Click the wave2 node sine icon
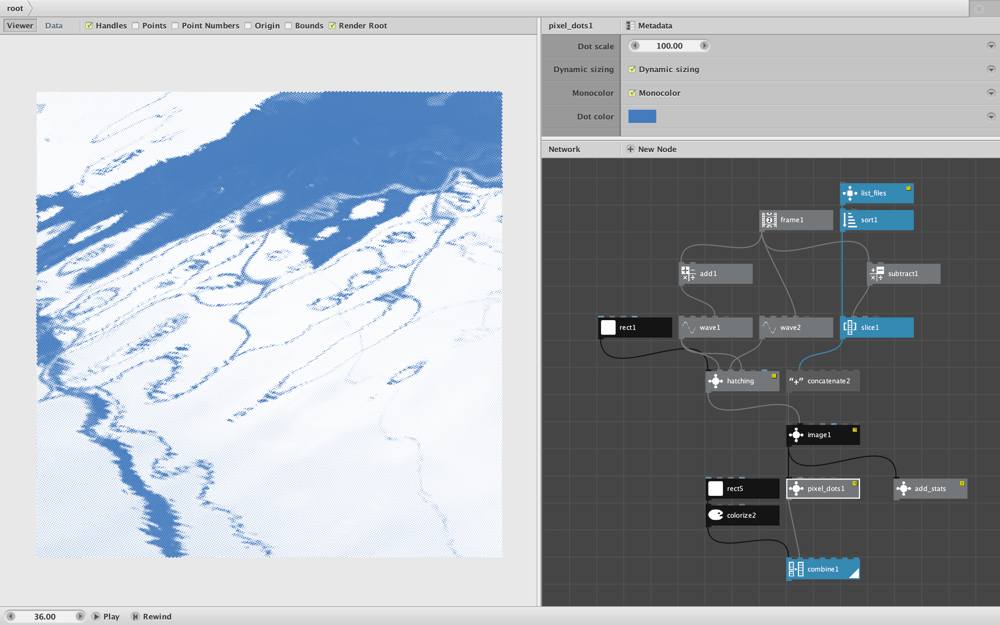 point(769,327)
